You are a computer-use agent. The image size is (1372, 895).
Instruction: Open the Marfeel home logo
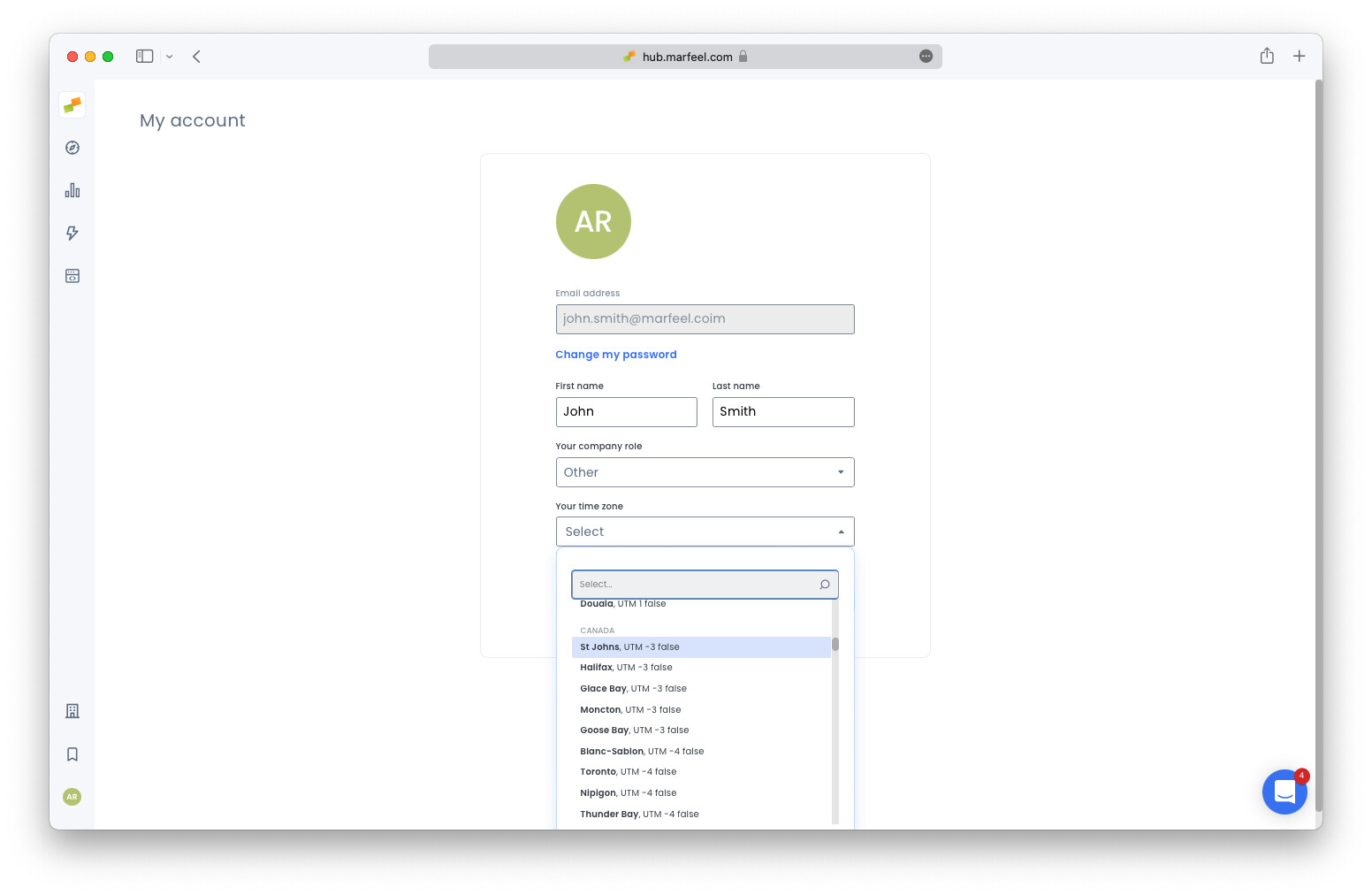pyautogui.click(x=72, y=104)
